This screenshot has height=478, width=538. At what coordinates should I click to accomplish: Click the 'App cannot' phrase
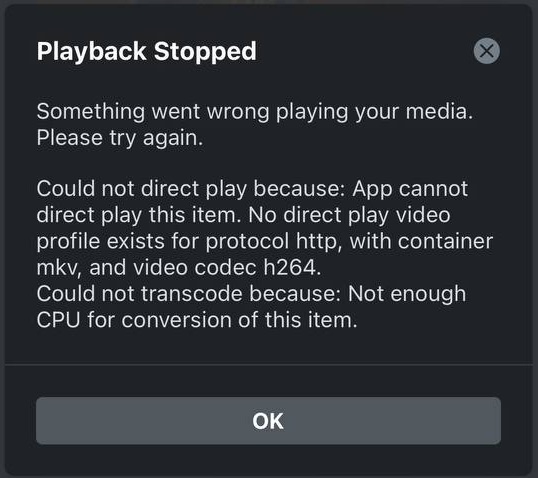pyautogui.click(x=410, y=190)
